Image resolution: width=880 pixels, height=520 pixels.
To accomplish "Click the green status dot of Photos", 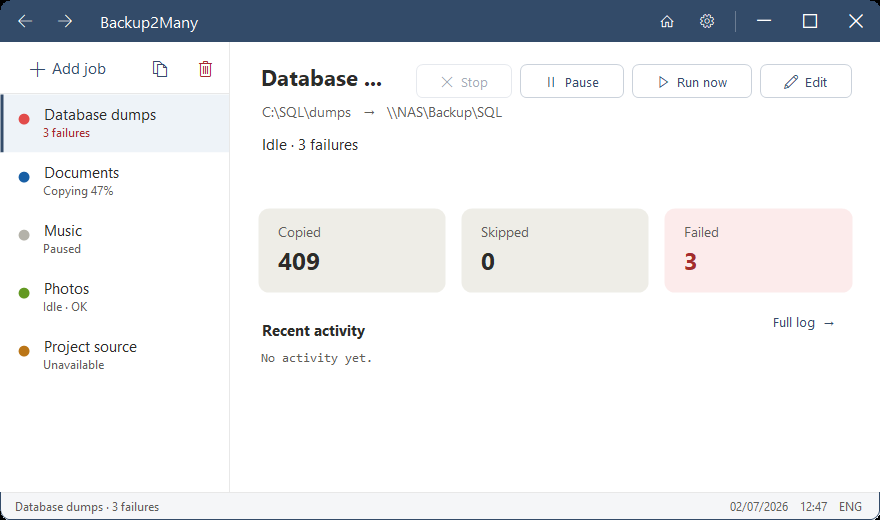I will pos(24,293).
